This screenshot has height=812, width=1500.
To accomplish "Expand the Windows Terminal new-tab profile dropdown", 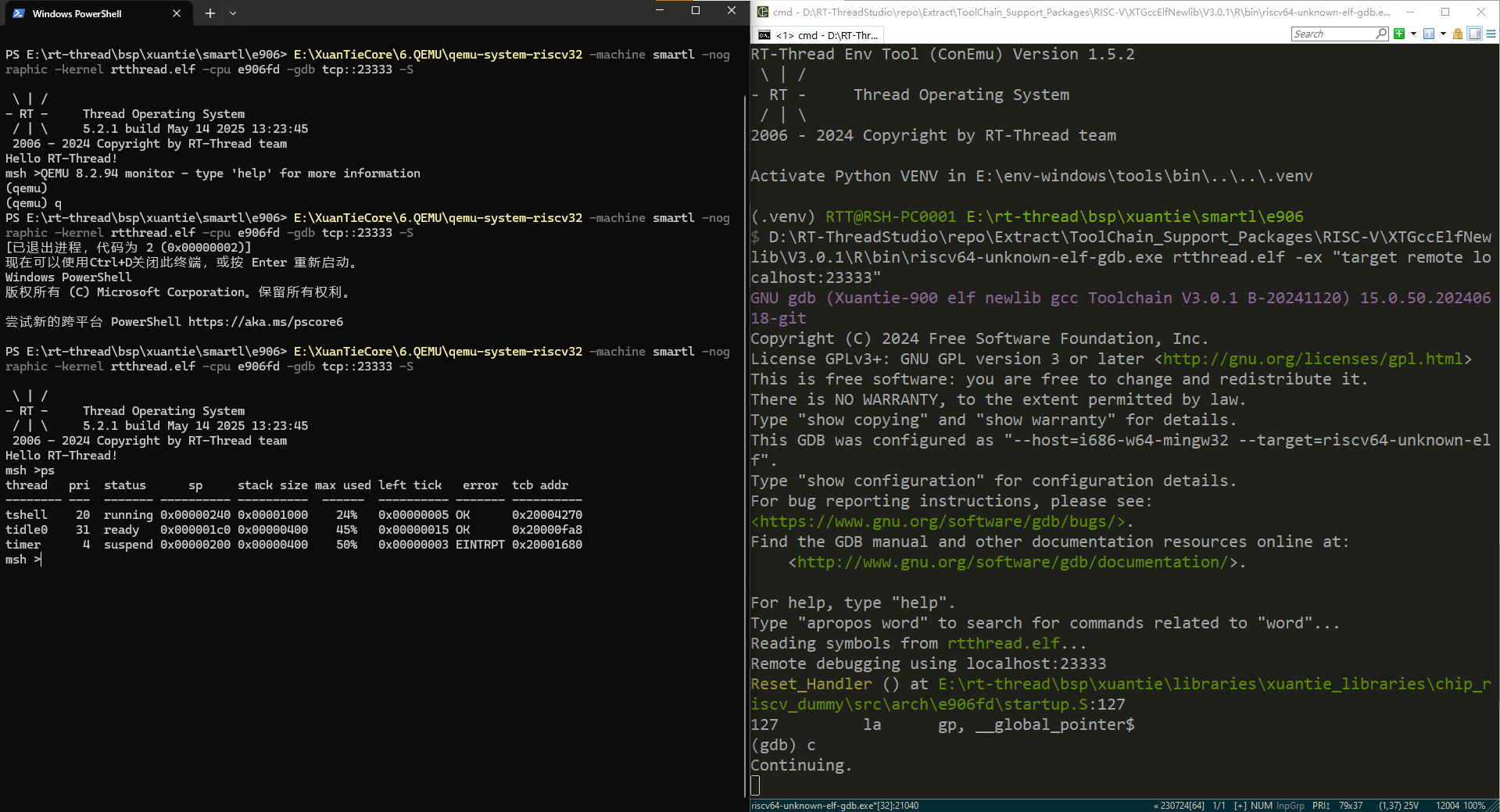I will (x=233, y=13).
